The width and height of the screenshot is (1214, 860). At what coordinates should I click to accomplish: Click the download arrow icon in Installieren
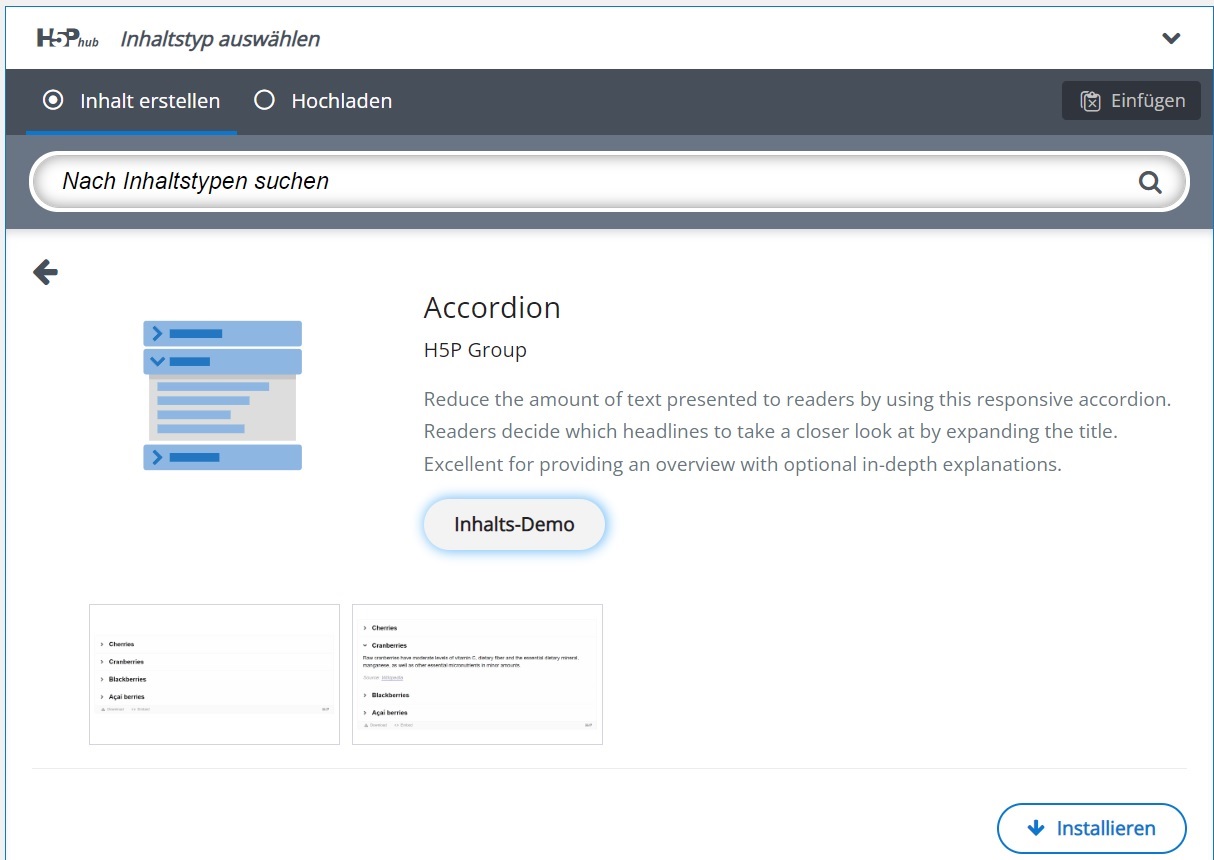click(1036, 828)
